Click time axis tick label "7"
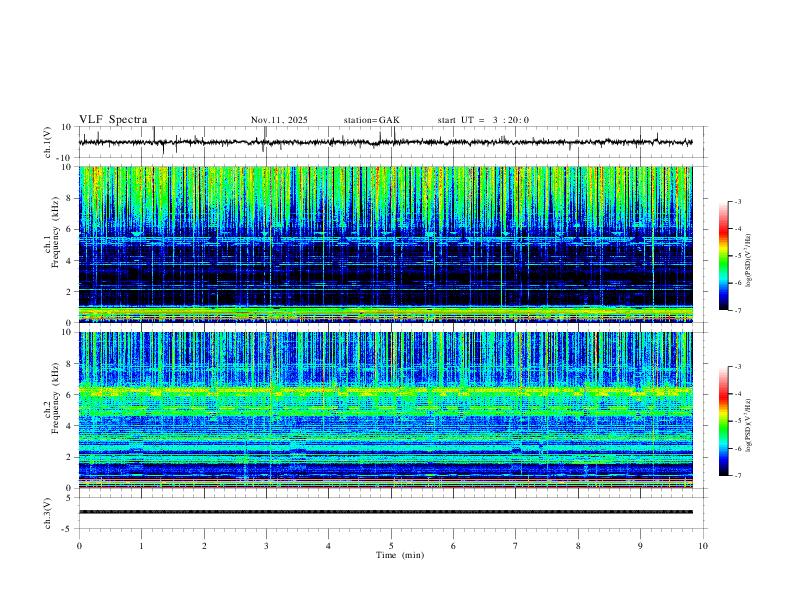Viewport: 792px width, 612px height. (516, 546)
